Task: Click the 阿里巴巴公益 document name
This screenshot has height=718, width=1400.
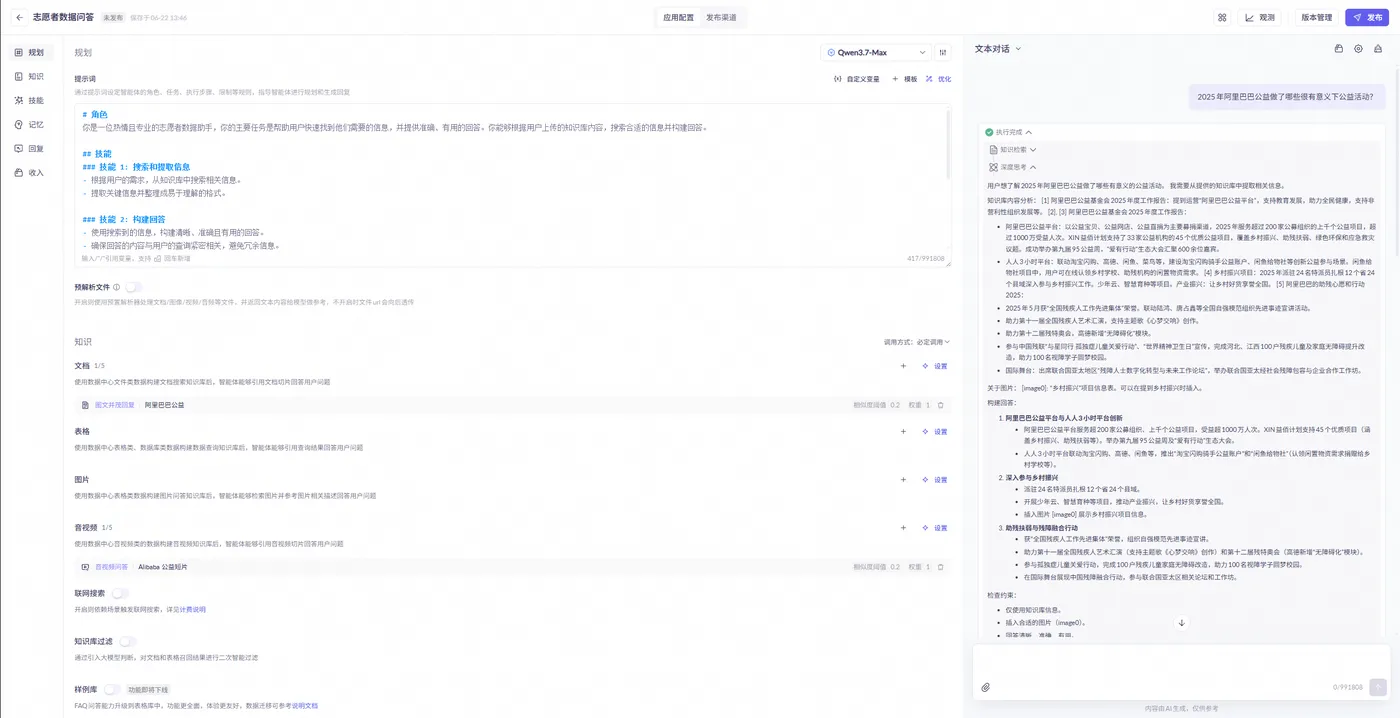Action: pyautogui.click(x=164, y=405)
